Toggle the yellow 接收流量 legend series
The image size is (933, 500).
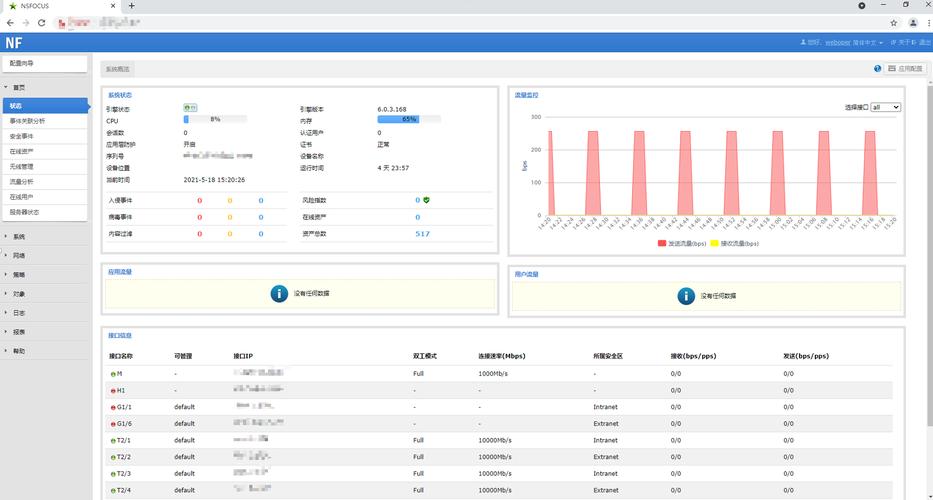tap(735, 243)
